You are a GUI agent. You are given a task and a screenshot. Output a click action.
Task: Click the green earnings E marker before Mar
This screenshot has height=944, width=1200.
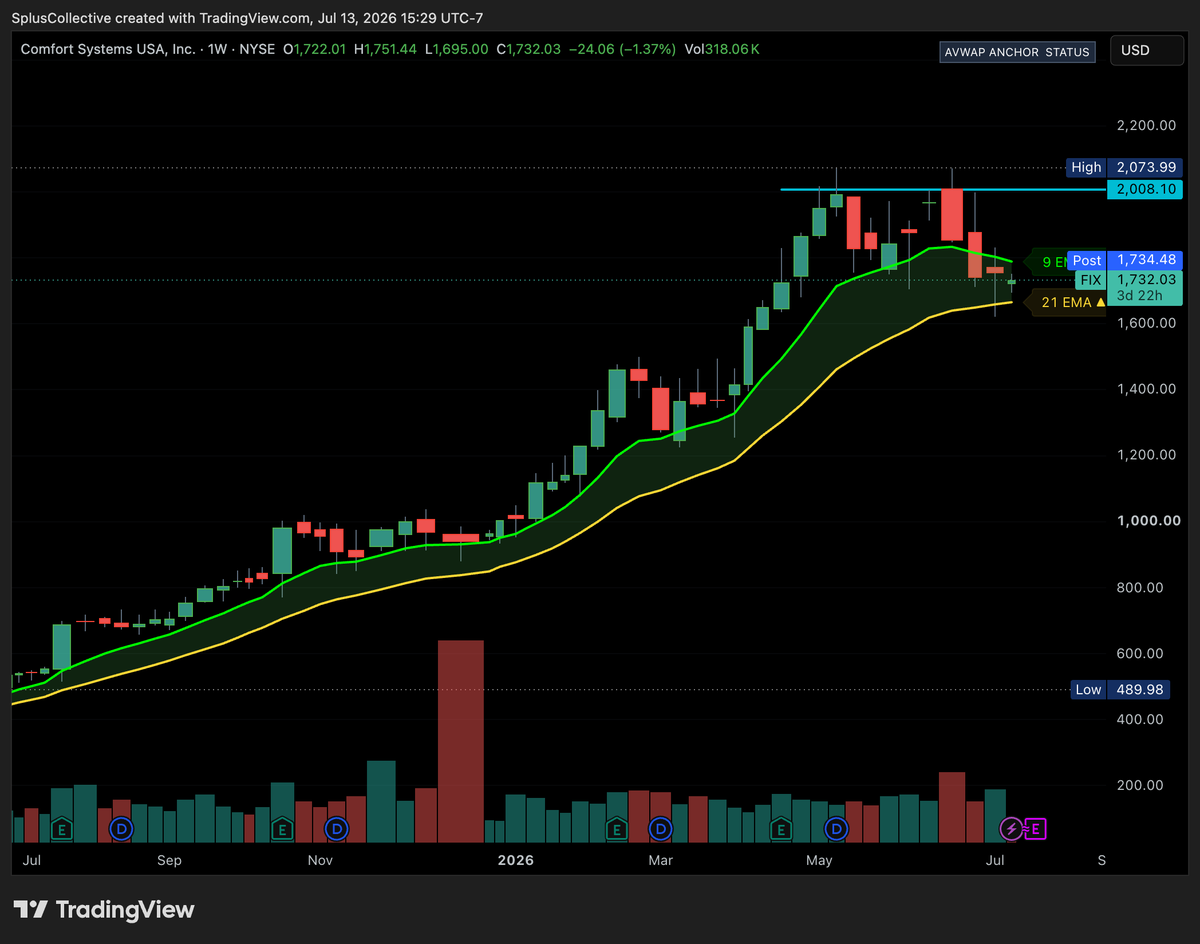pyautogui.click(x=617, y=828)
